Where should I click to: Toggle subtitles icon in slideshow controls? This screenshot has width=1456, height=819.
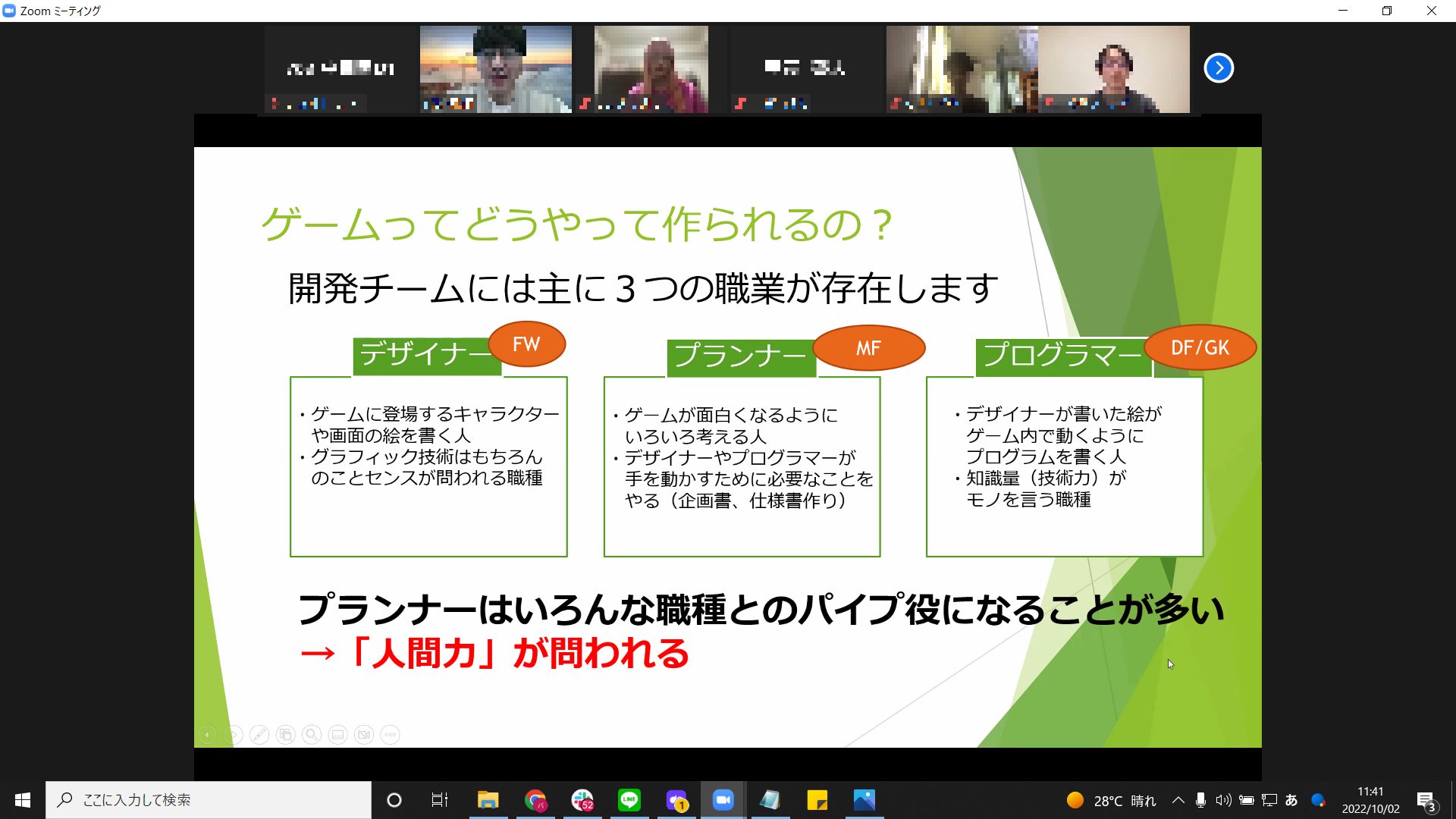coord(338,734)
